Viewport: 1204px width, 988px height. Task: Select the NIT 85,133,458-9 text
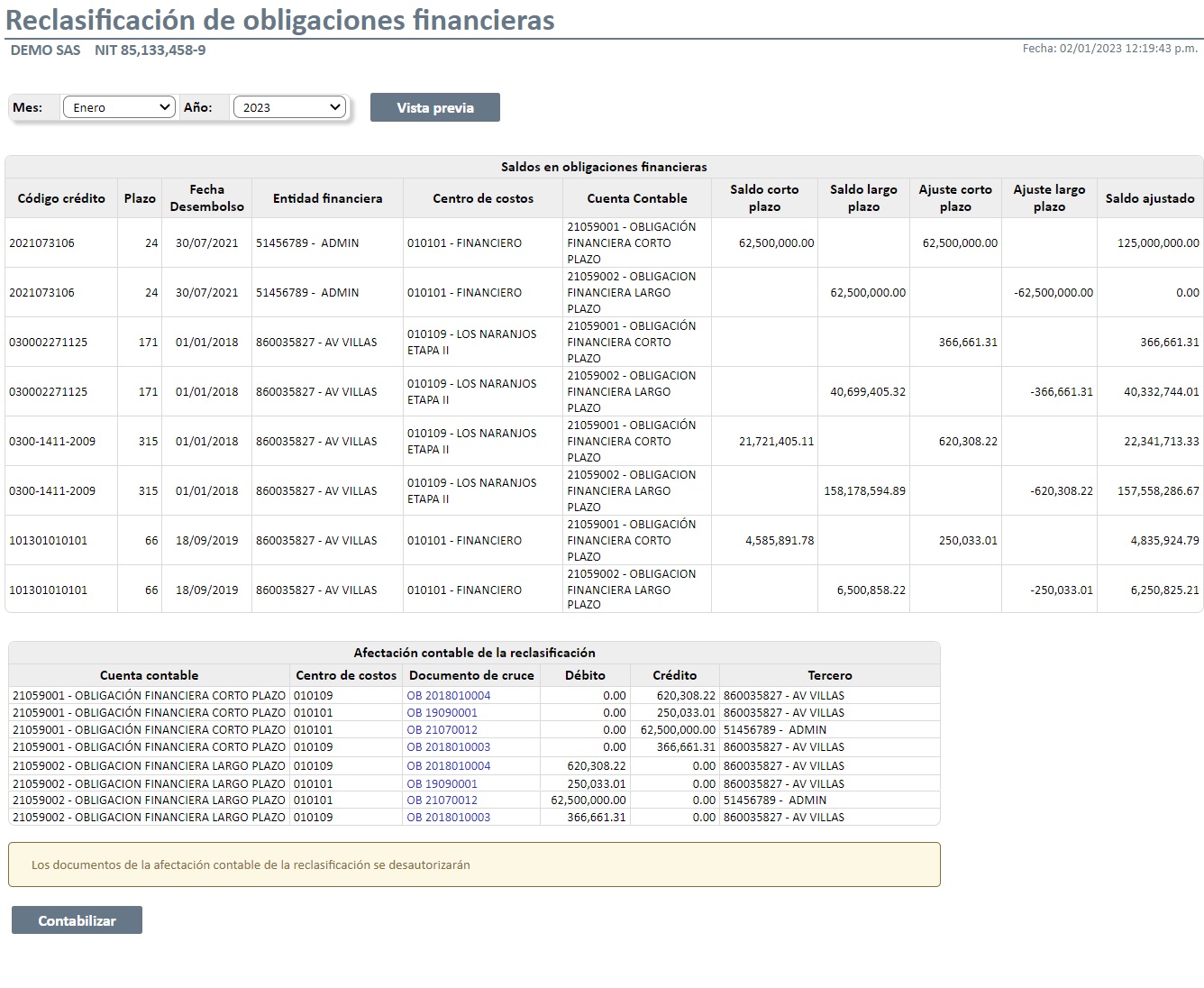(150, 50)
